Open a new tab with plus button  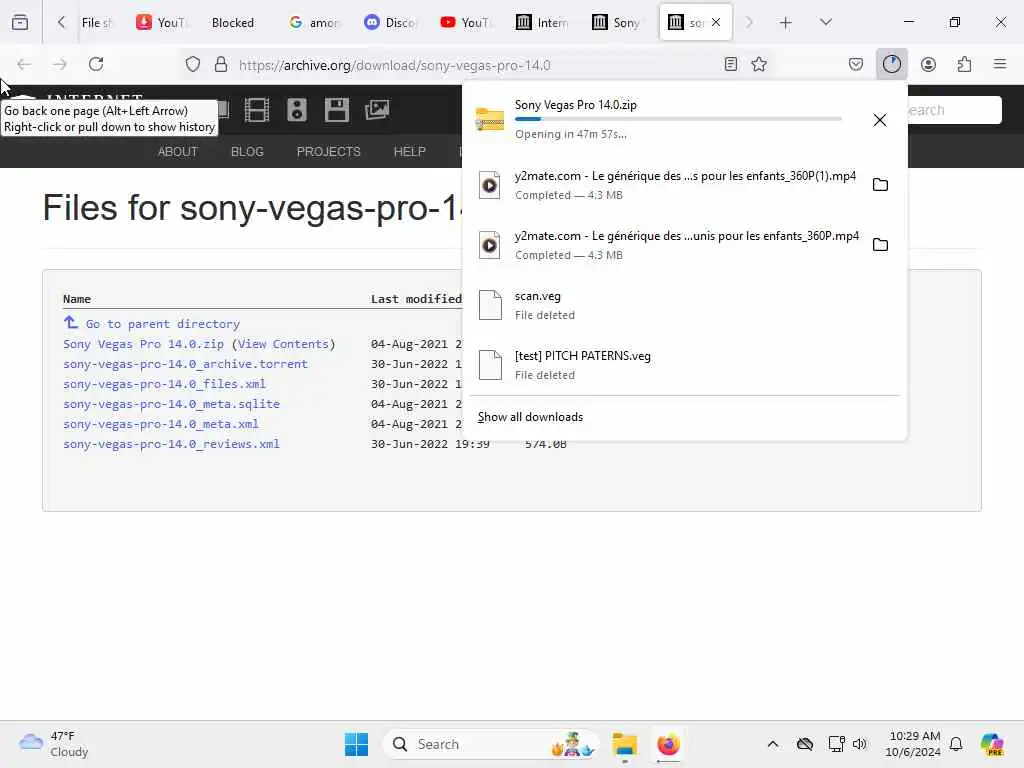786,23
